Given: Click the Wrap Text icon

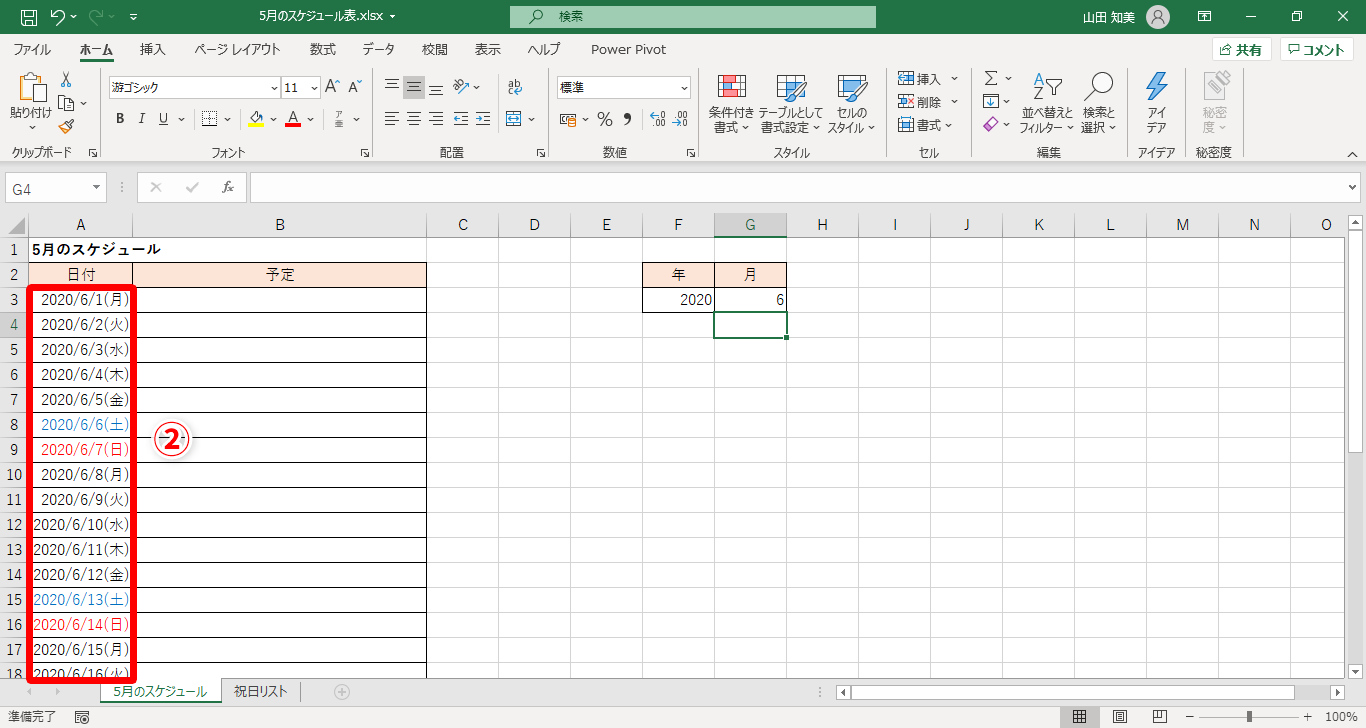Looking at the screenshot, I should click(x=515, y=87).
